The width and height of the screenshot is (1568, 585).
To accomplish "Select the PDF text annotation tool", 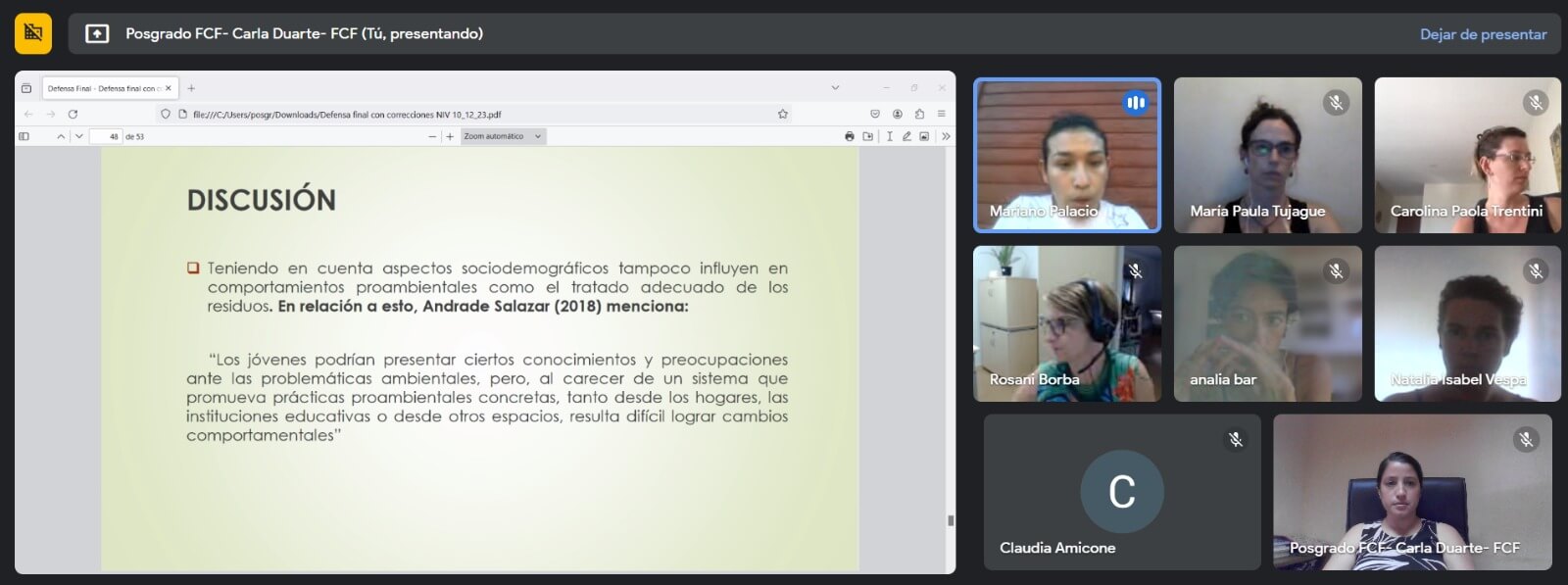I will click(x=889, y=136).
